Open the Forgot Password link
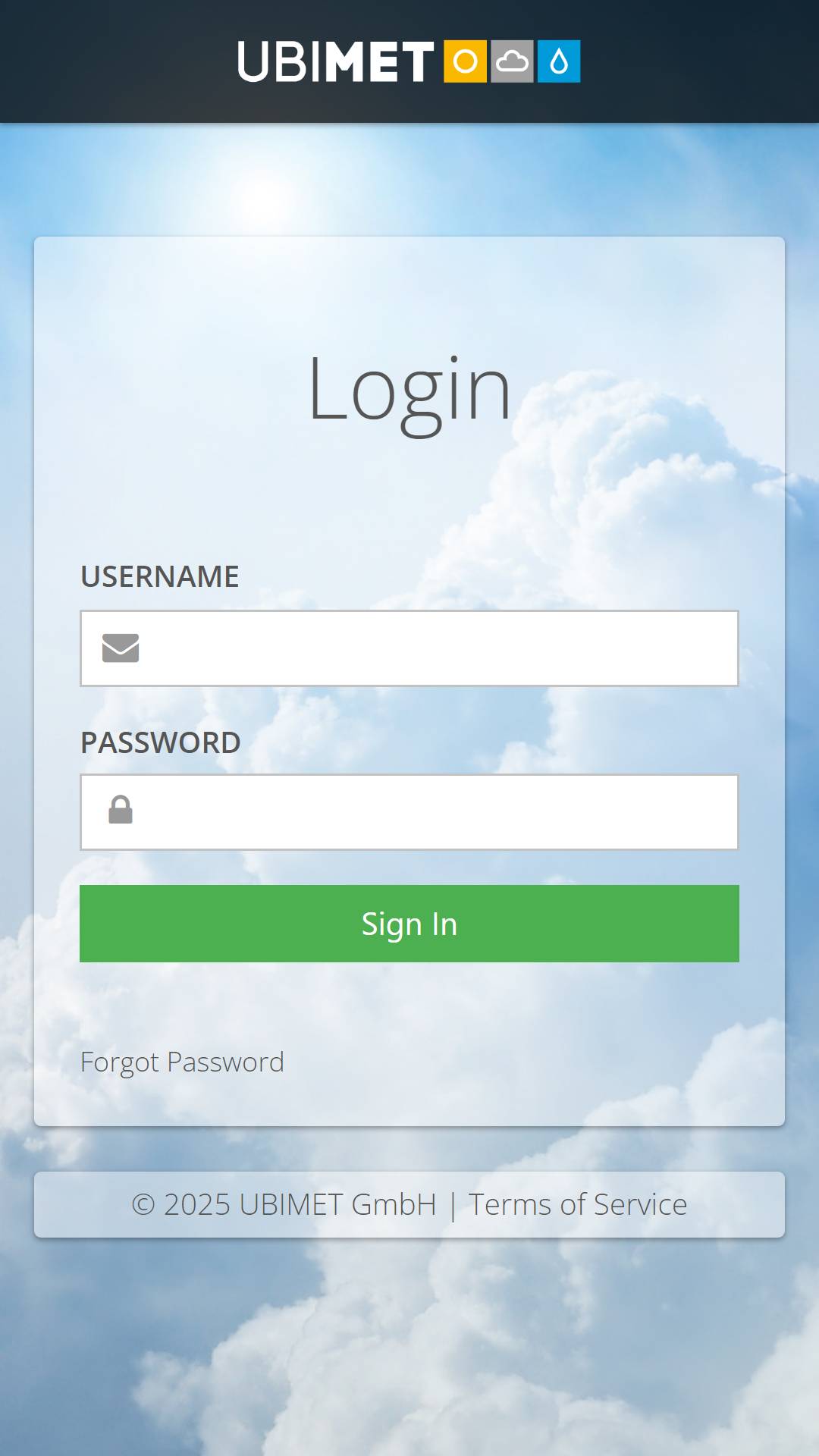Screen dimensions: 819x1456 click(x=182, y=1062)
